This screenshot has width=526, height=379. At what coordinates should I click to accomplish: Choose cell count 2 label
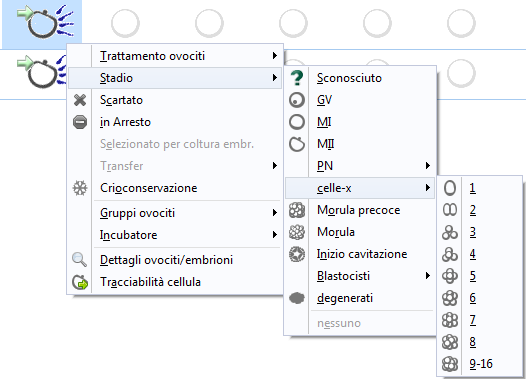click(x=473, y=210)
